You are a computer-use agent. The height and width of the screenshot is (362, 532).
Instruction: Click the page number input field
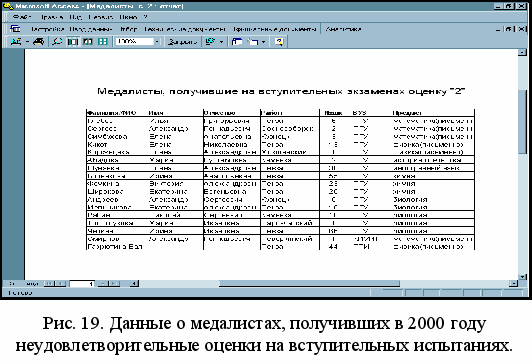[82, 284]
